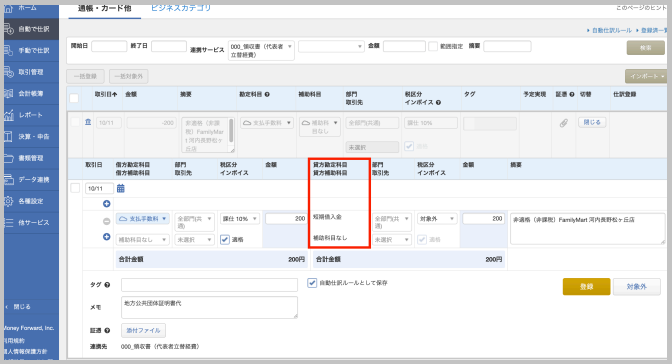Uncheck the debit-side 適格 checkbox
Image resolution: width=672 pixels, height=364 pixels.
pos(225,240)
